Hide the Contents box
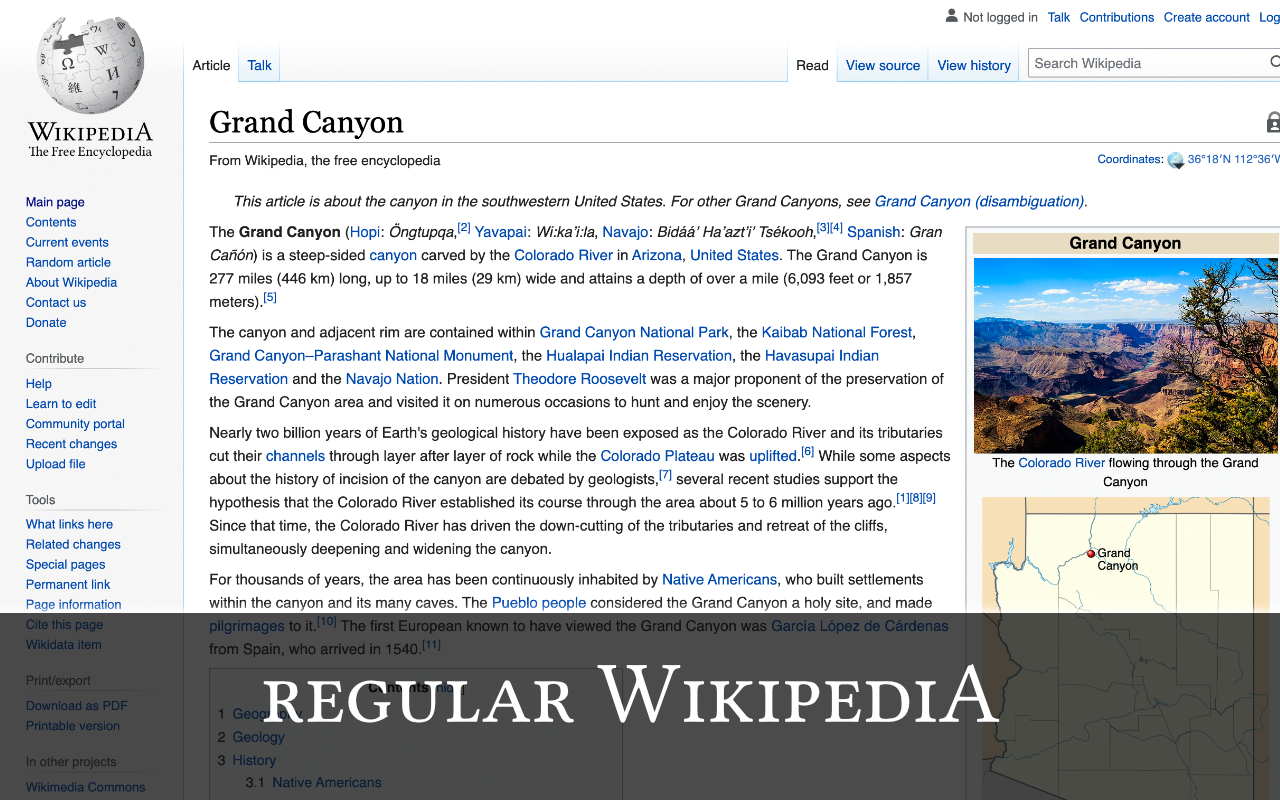Screen dimensions: 1280x800 pyautogui.click(x=448, y=688)
